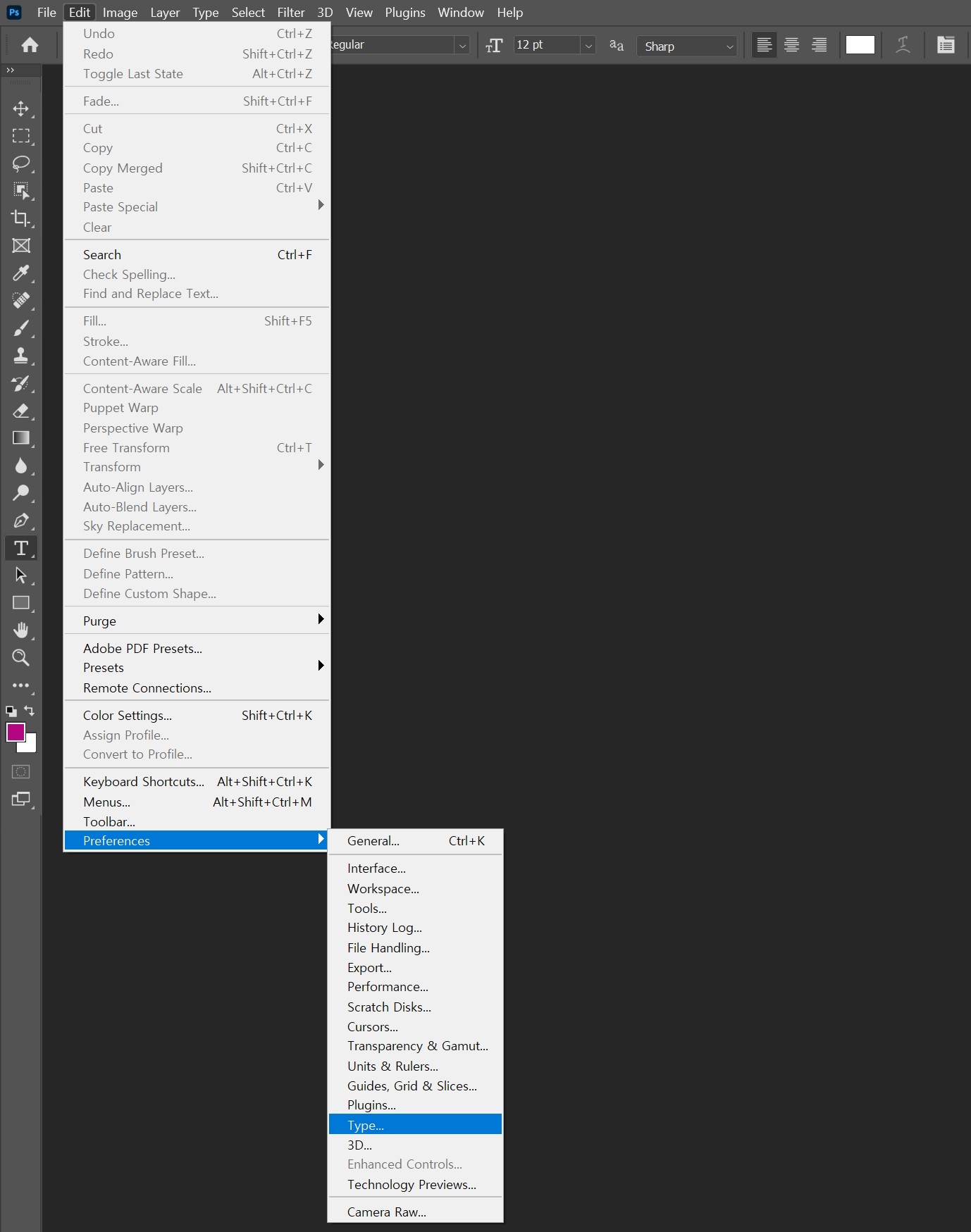Select the Move tool

tap(21, 108)
